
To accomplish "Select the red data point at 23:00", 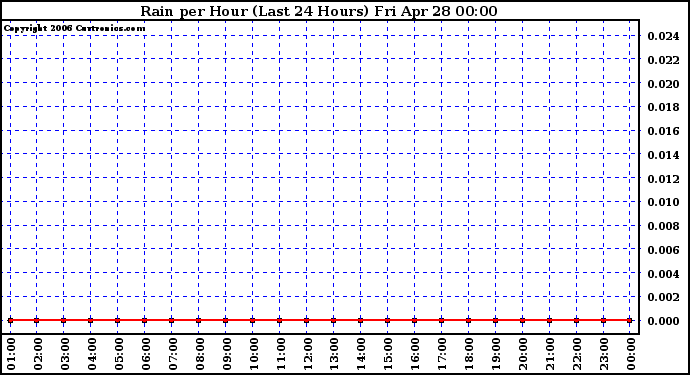I will click(603, 320).
